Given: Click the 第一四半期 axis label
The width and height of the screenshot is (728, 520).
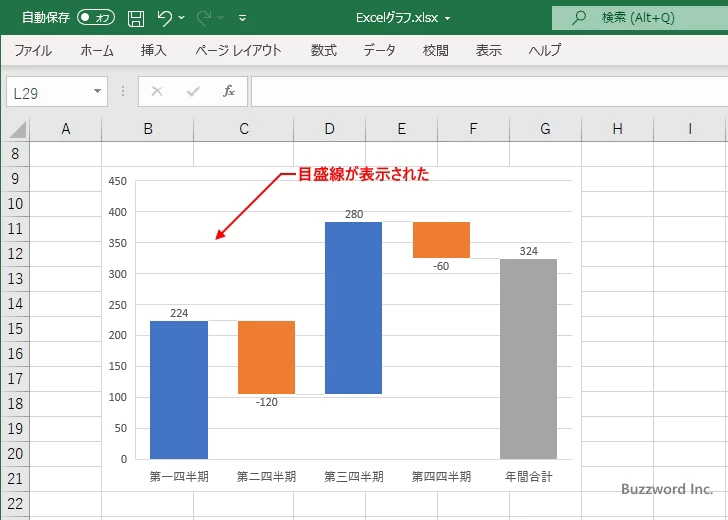Looking at the screenshot, I should (x=179, y=476).
